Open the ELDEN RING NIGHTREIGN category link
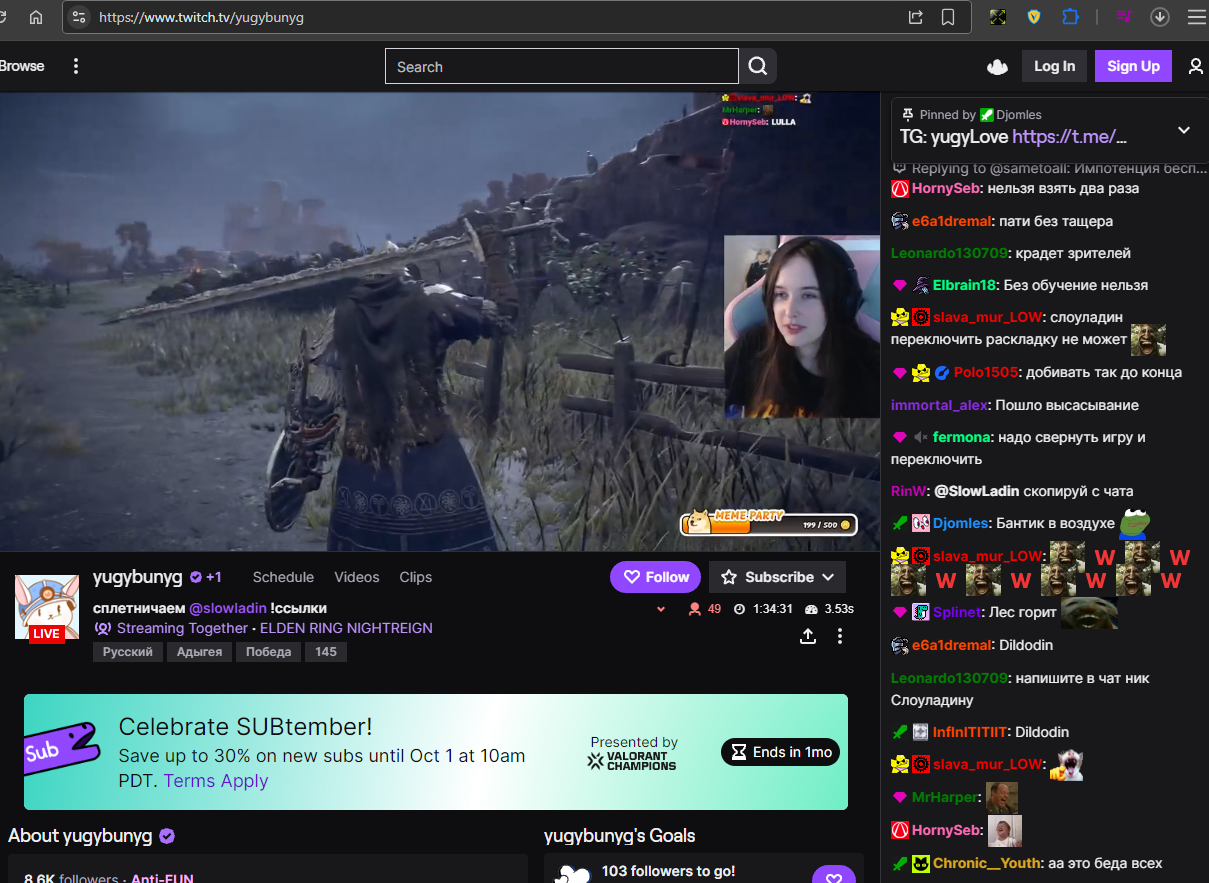 346,628
